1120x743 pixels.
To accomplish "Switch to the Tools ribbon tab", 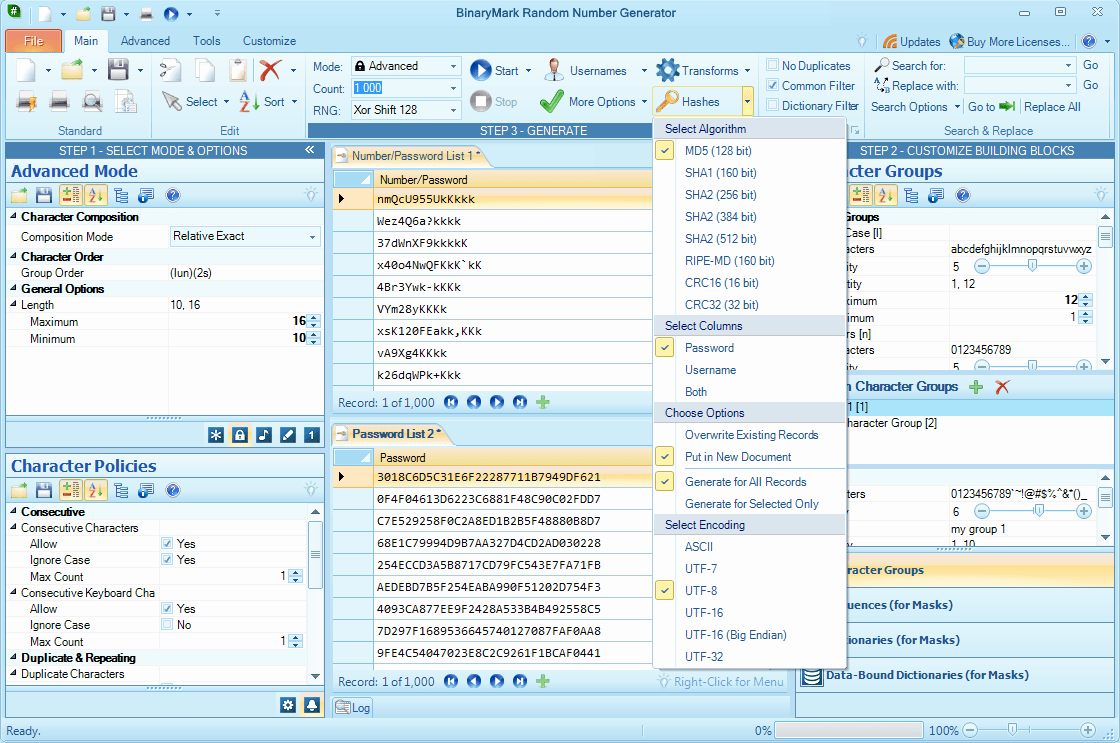I will (x=206, y=41).
